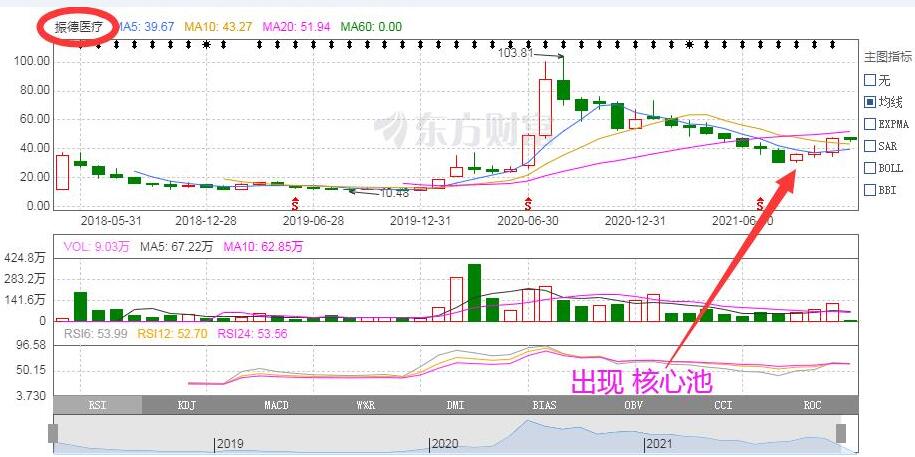Image resolution: width=915 pixels, height=457 pixels.
Task: Click the volume MA5: 67.22万 label
Action: tap(176, 247)
